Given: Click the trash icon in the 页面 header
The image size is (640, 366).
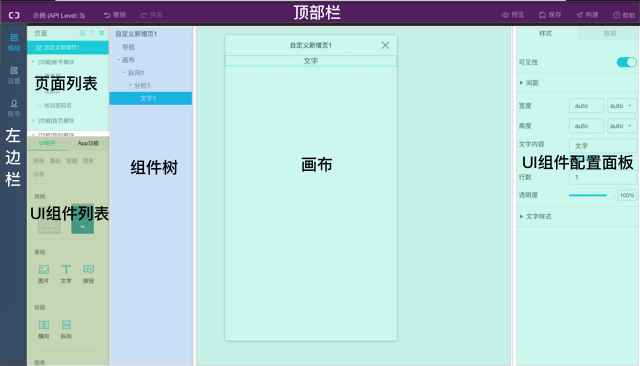Looking at the screenshot, I should click(x=92, y=33).
